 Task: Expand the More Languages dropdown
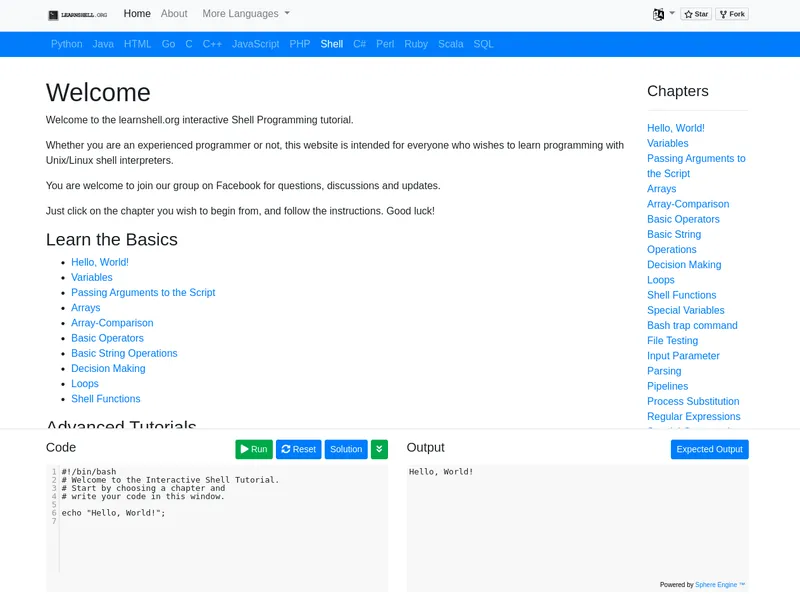[x=245, y=14]
